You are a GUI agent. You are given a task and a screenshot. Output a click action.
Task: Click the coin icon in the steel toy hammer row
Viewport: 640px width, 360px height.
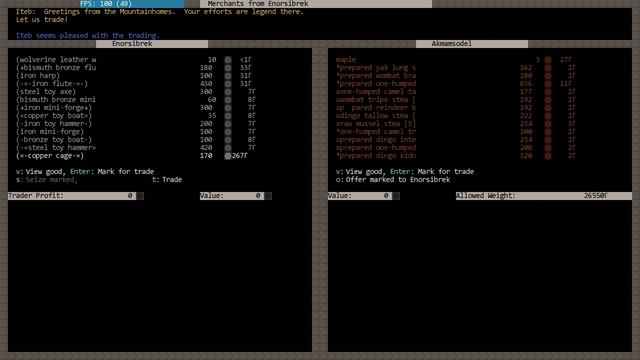coord(228,148)
